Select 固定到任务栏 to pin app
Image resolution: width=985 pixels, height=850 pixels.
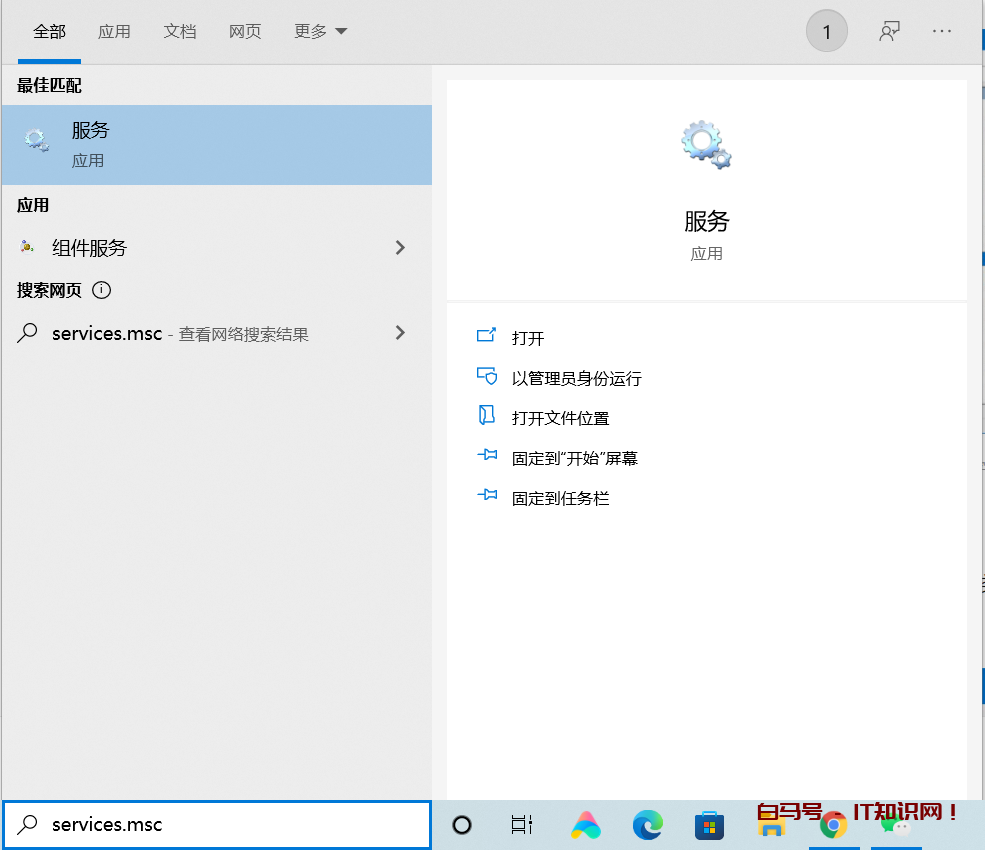pos(560,498)
